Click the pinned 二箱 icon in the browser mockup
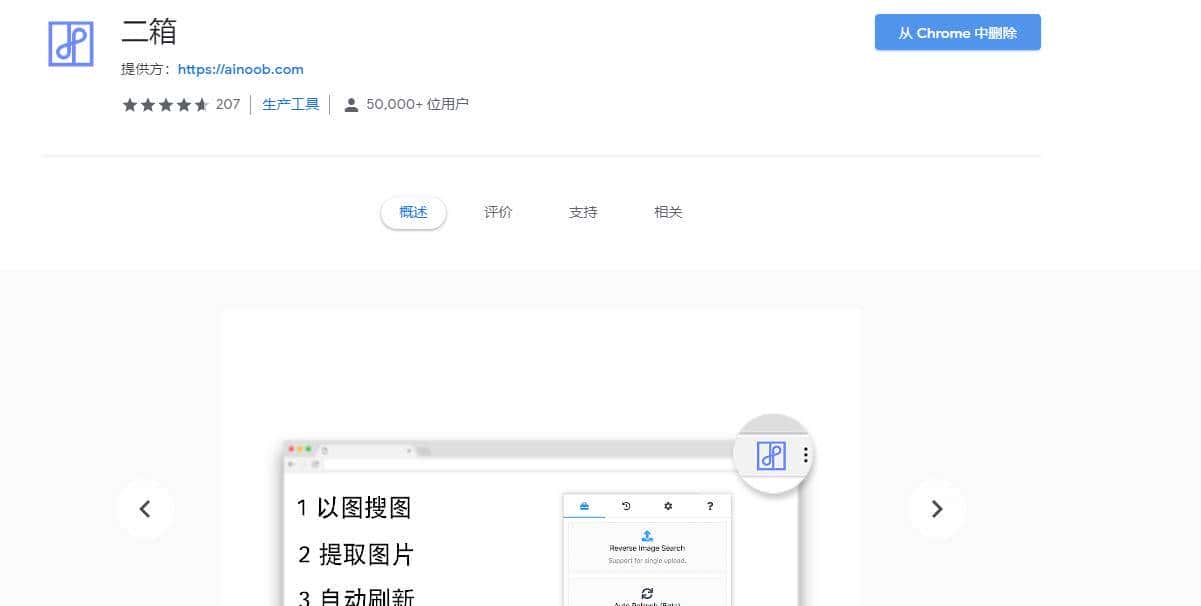The width and height of the screenshot is (1201, 606). (x=771, y=456)
